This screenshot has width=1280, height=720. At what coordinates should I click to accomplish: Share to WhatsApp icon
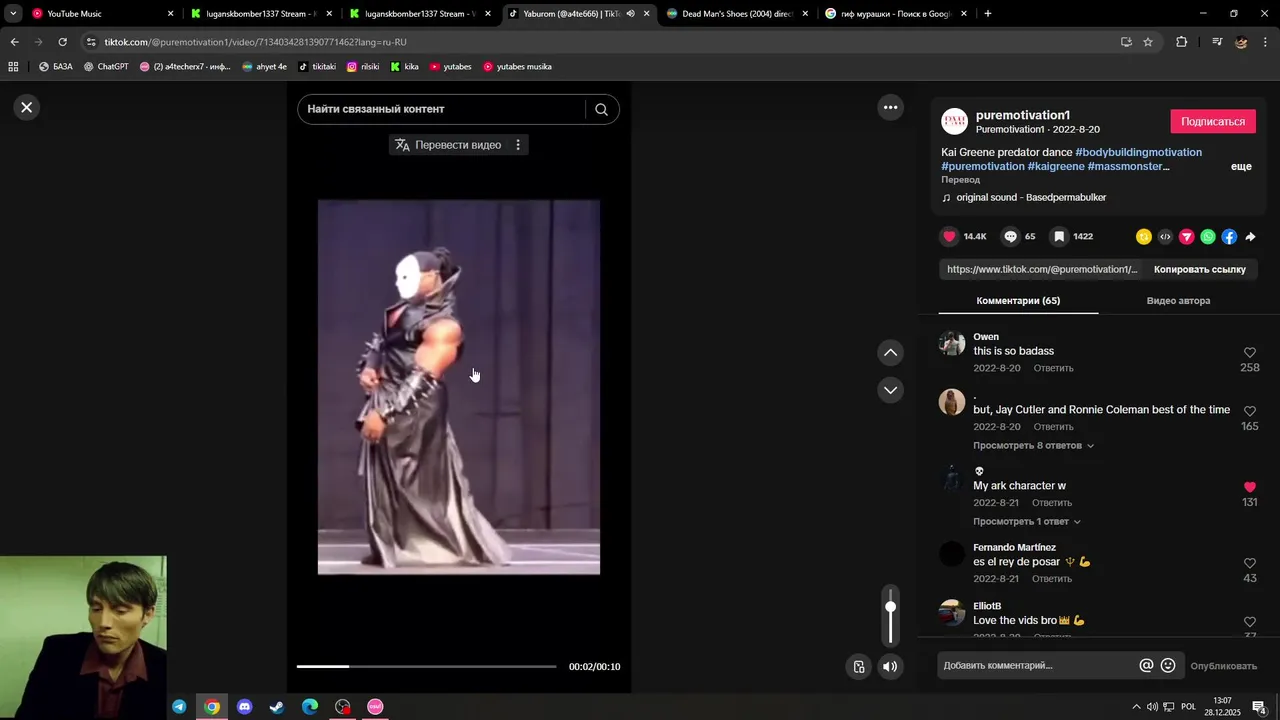point(1208,237)
